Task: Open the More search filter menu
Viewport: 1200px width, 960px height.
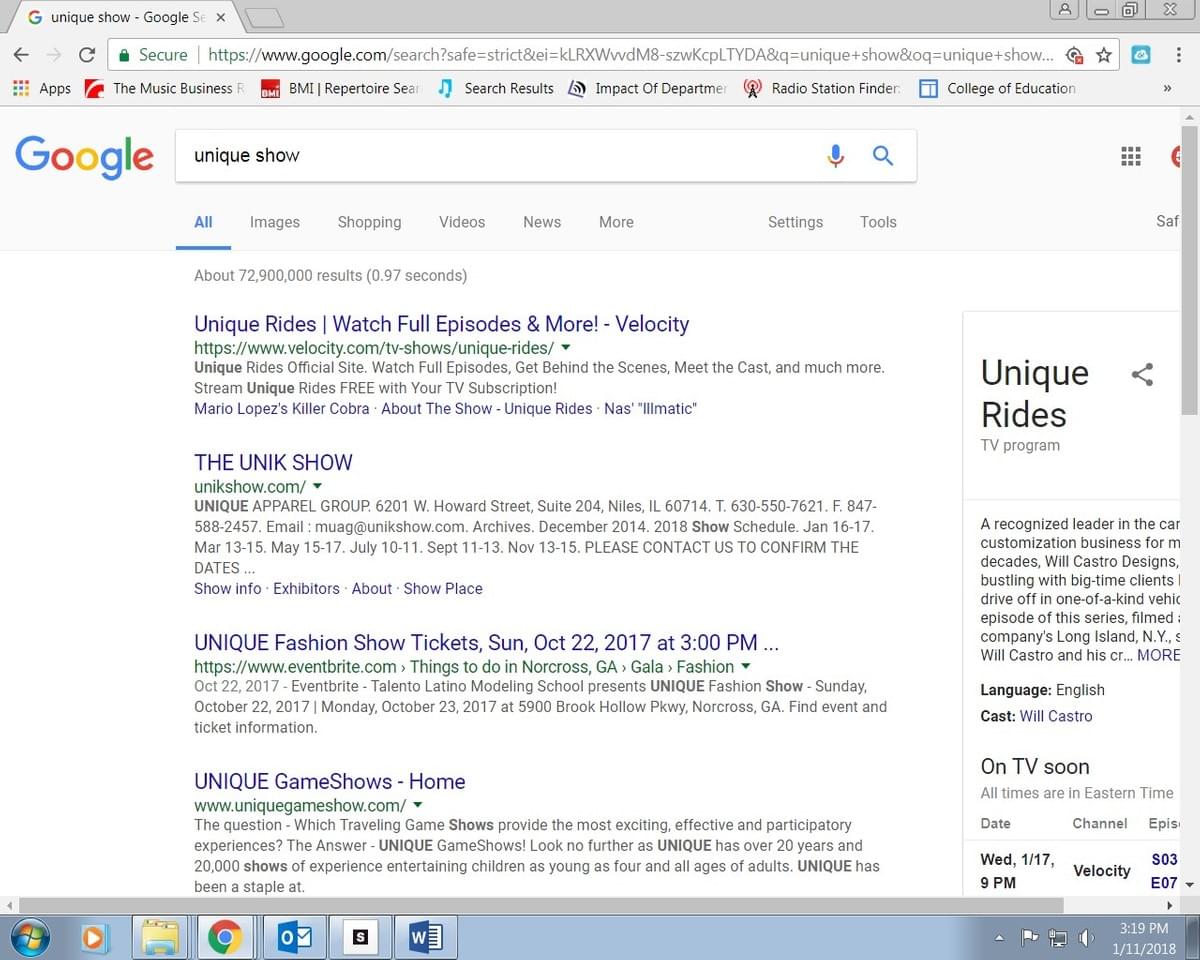Action: (x=616, y=222)
